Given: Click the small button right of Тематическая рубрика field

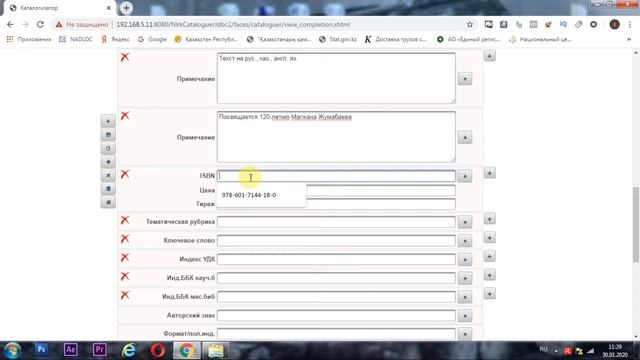Looking at the screenshot, I should click(x=465, y=222).
